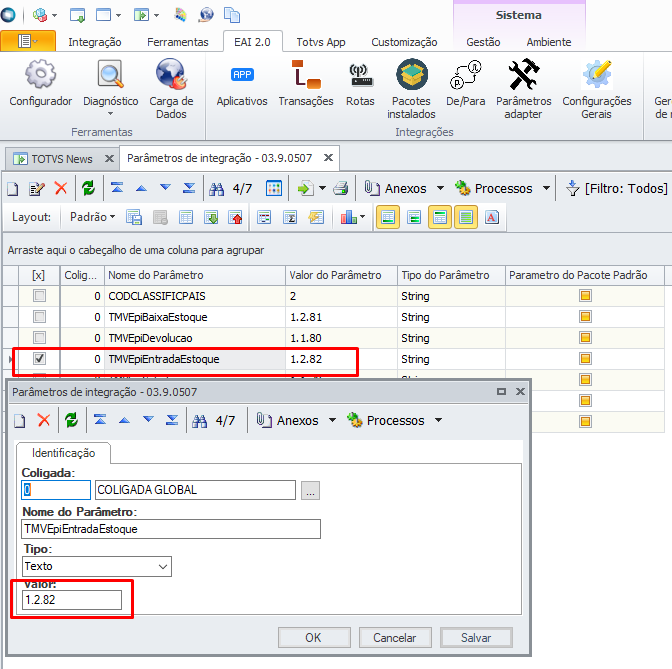Open Configurações Gerais

[x=597, y=89]
